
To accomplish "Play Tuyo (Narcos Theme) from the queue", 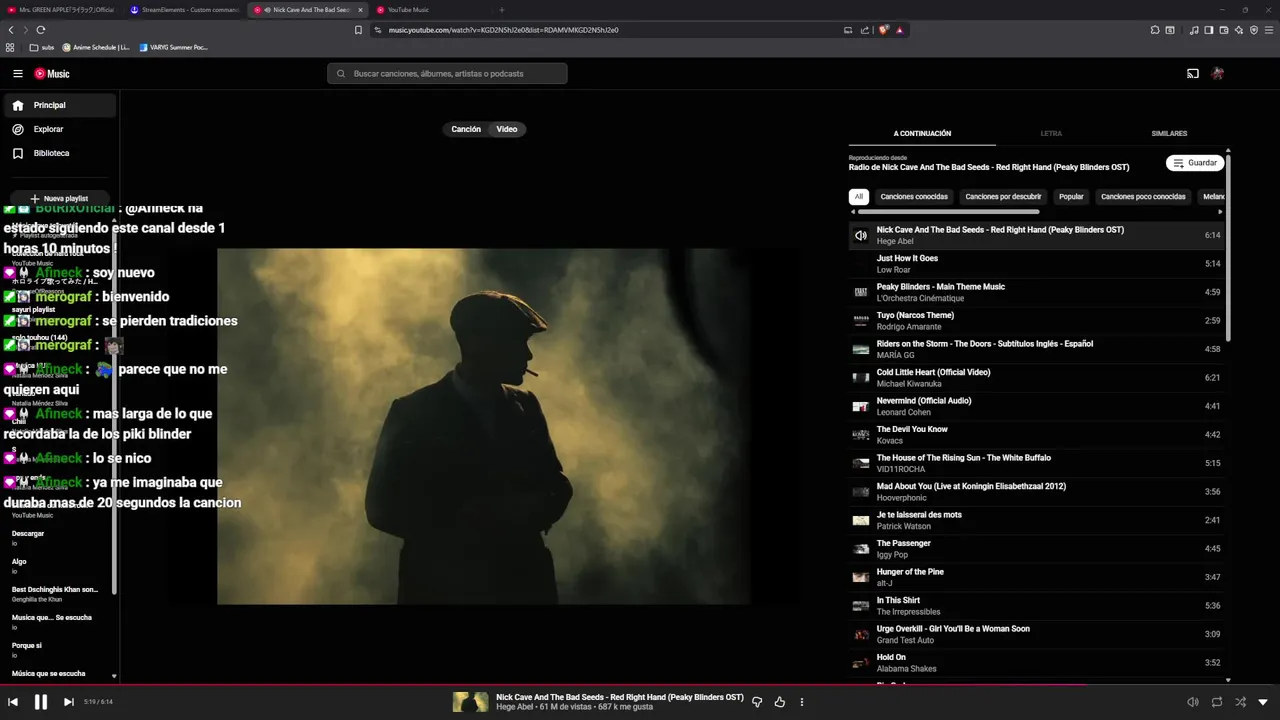I will pyautogui.click(x=1035, y=321).
